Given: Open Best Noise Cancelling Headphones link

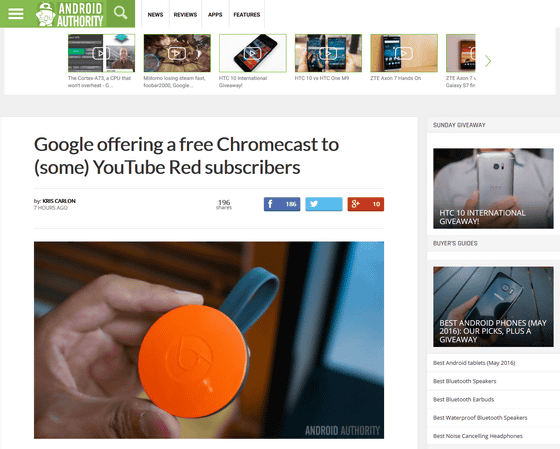Looking at the screenshot, I should tap(478, 436).
